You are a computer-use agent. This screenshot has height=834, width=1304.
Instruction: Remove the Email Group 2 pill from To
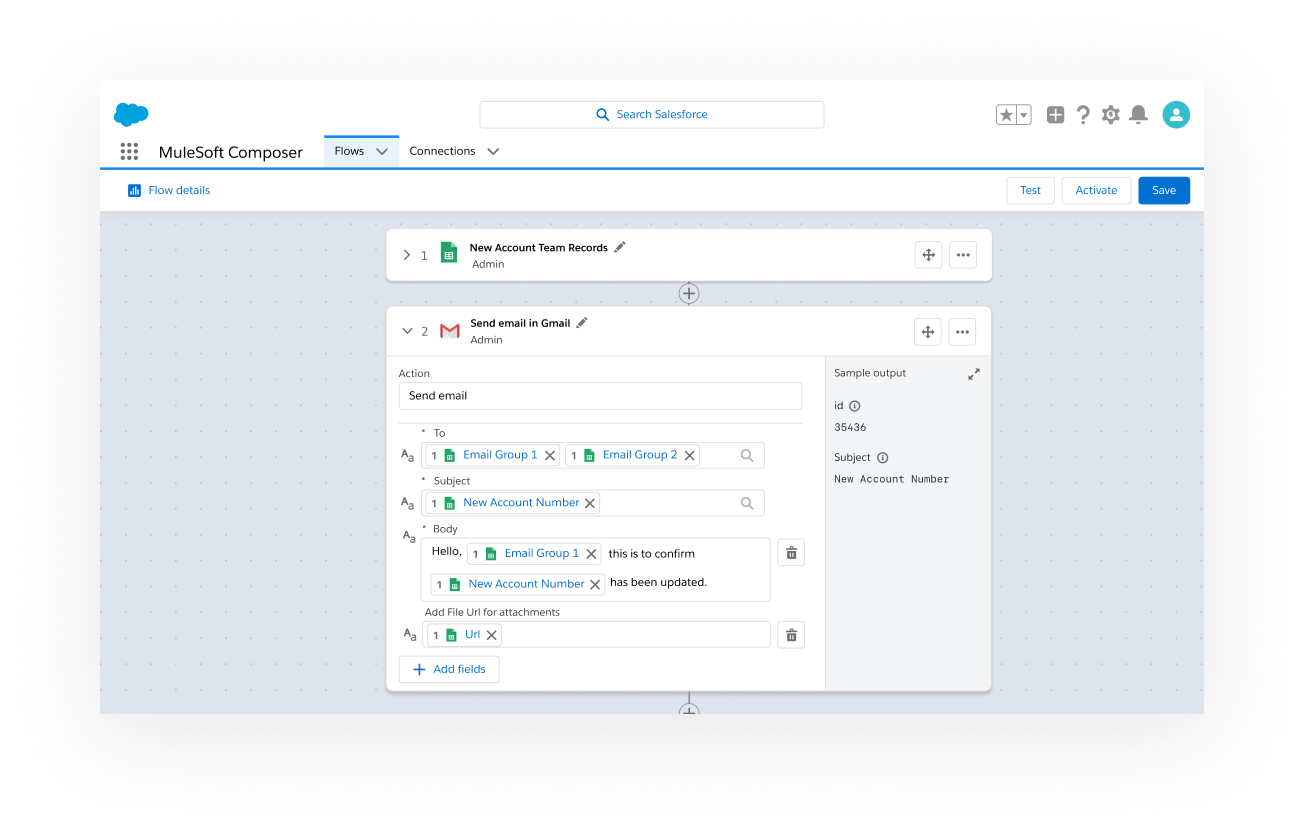coord(689,456)
